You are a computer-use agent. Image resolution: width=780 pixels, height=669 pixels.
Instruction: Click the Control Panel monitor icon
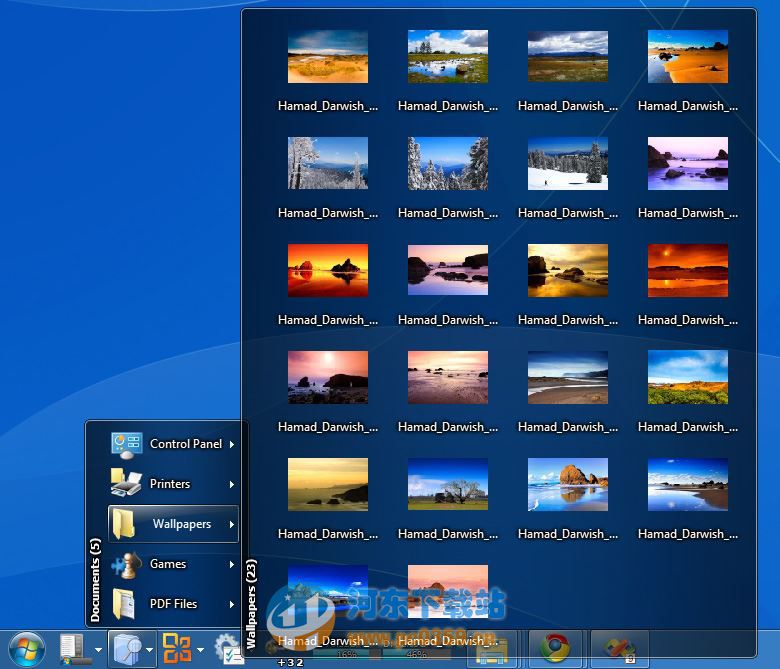click(126, 445)
